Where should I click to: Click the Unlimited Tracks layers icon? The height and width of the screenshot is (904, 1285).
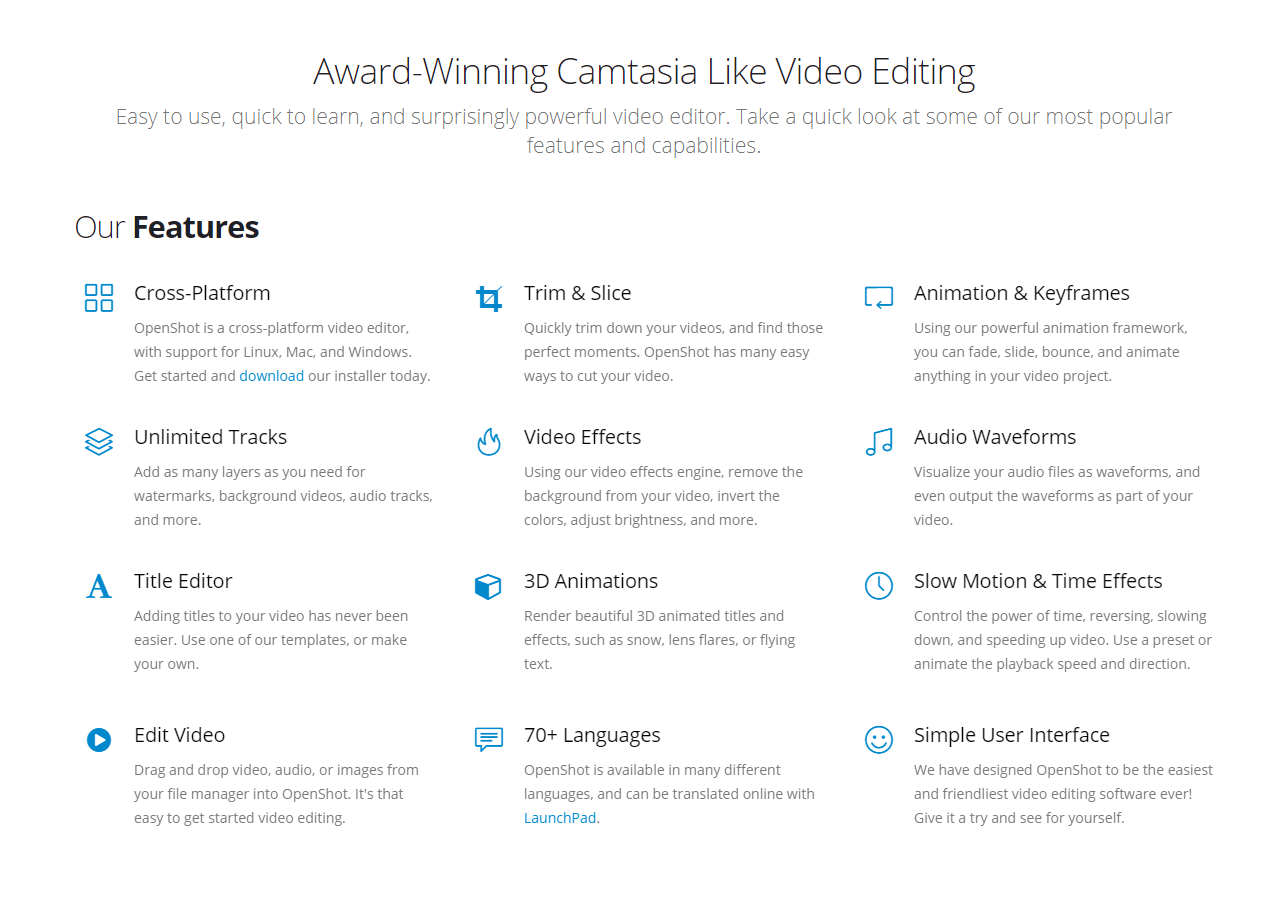tap(99, 442)
